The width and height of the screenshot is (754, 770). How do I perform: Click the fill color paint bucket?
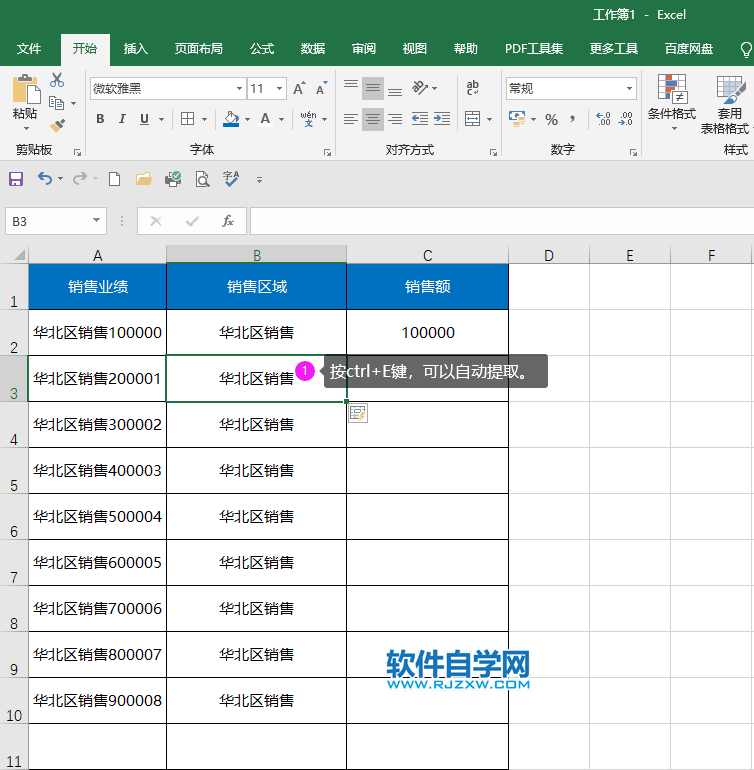point(231,119)
